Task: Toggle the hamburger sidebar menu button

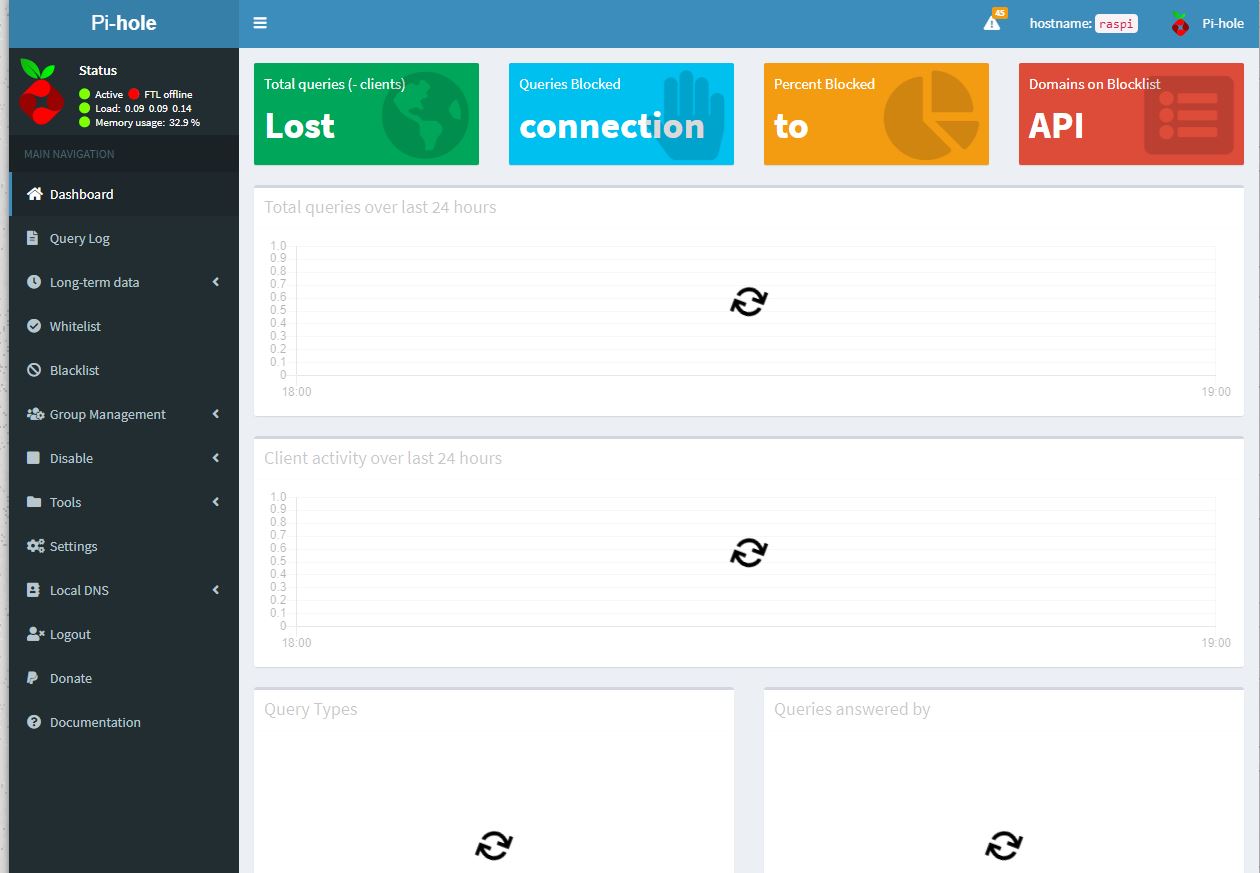Action: pos(260,23)
